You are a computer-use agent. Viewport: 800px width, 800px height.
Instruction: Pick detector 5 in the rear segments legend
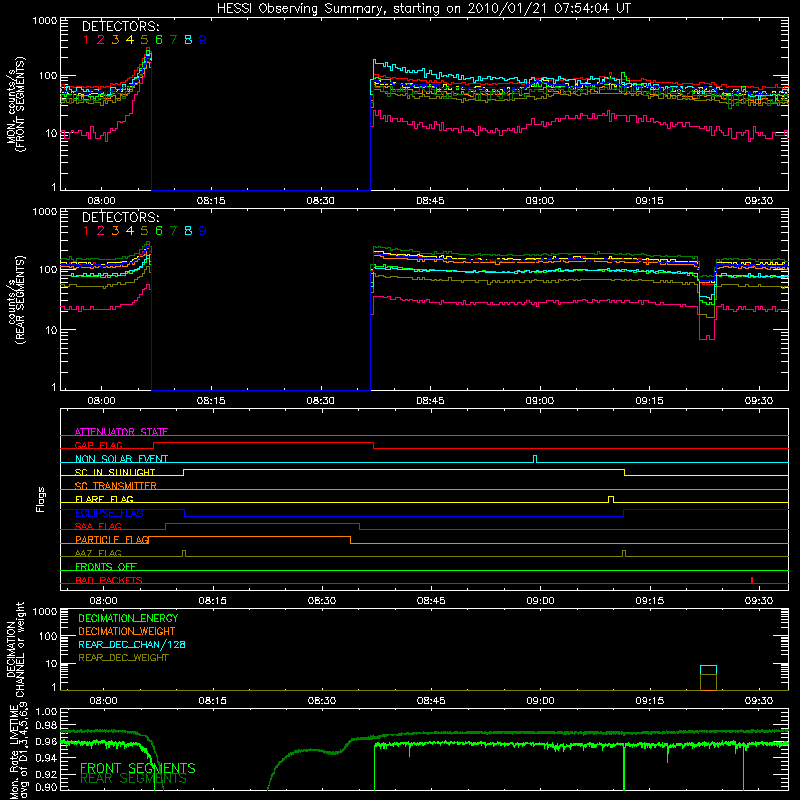pyautogui.click(x=144, y=231)
